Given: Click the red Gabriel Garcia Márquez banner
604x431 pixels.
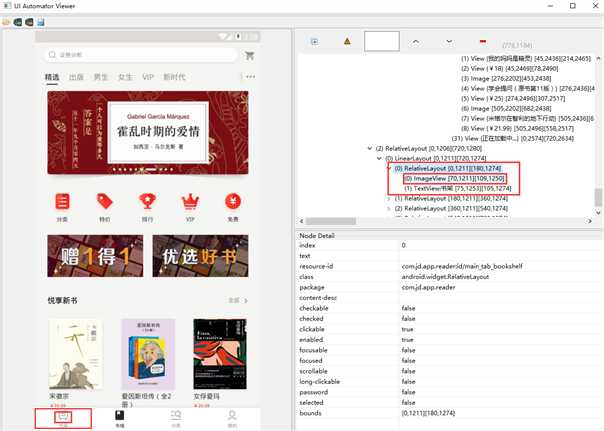Looking at the screenshot, I should 148,132.
